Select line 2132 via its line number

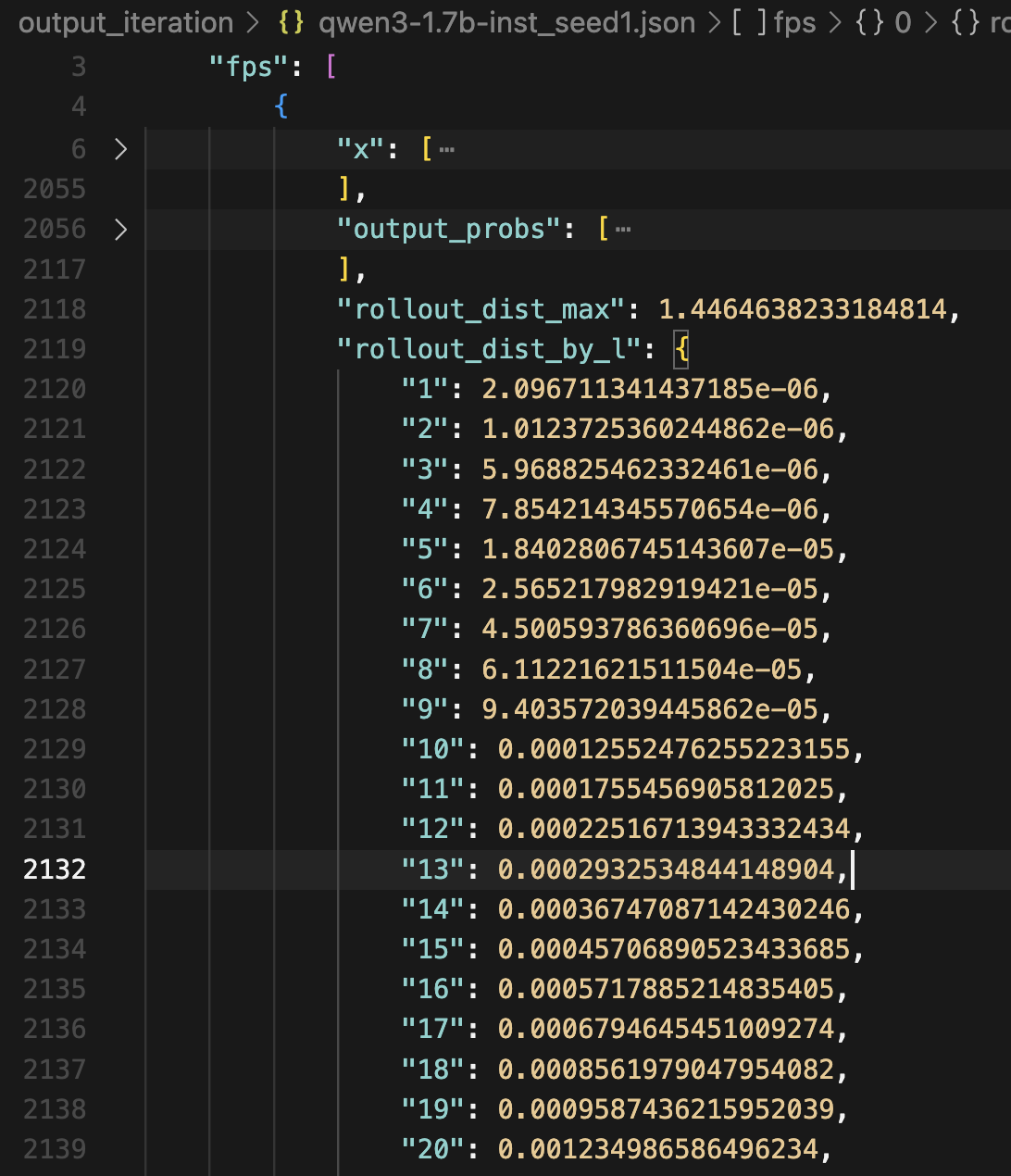coord(55,869)
